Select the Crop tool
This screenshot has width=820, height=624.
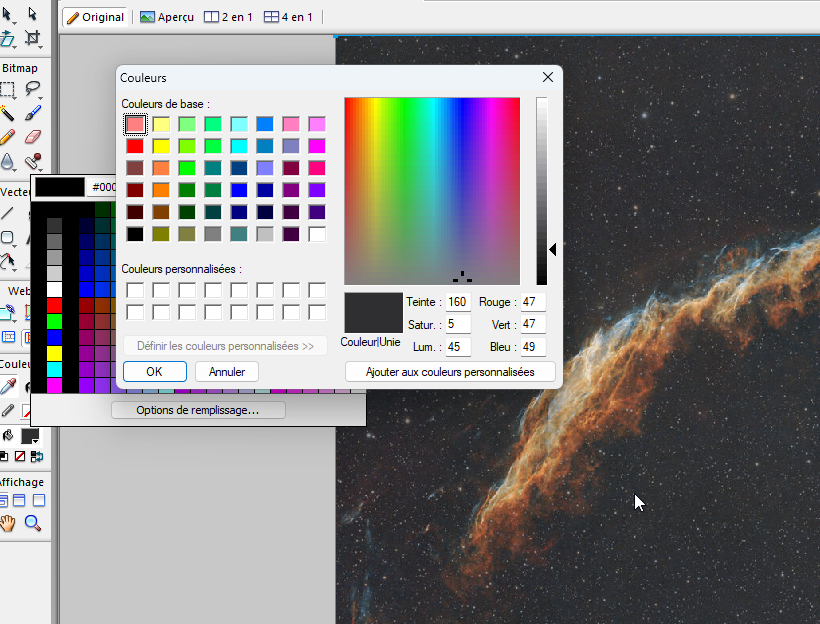[x=32, y=38]
